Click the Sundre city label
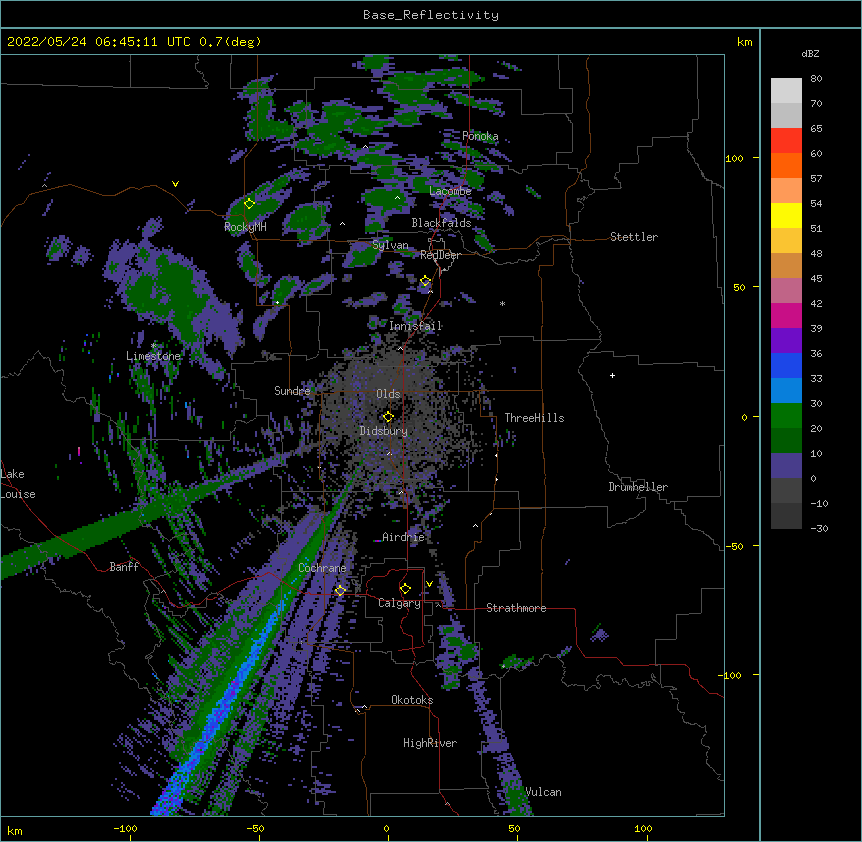Screen dimensions: 862x842 [x=292, y=391]
